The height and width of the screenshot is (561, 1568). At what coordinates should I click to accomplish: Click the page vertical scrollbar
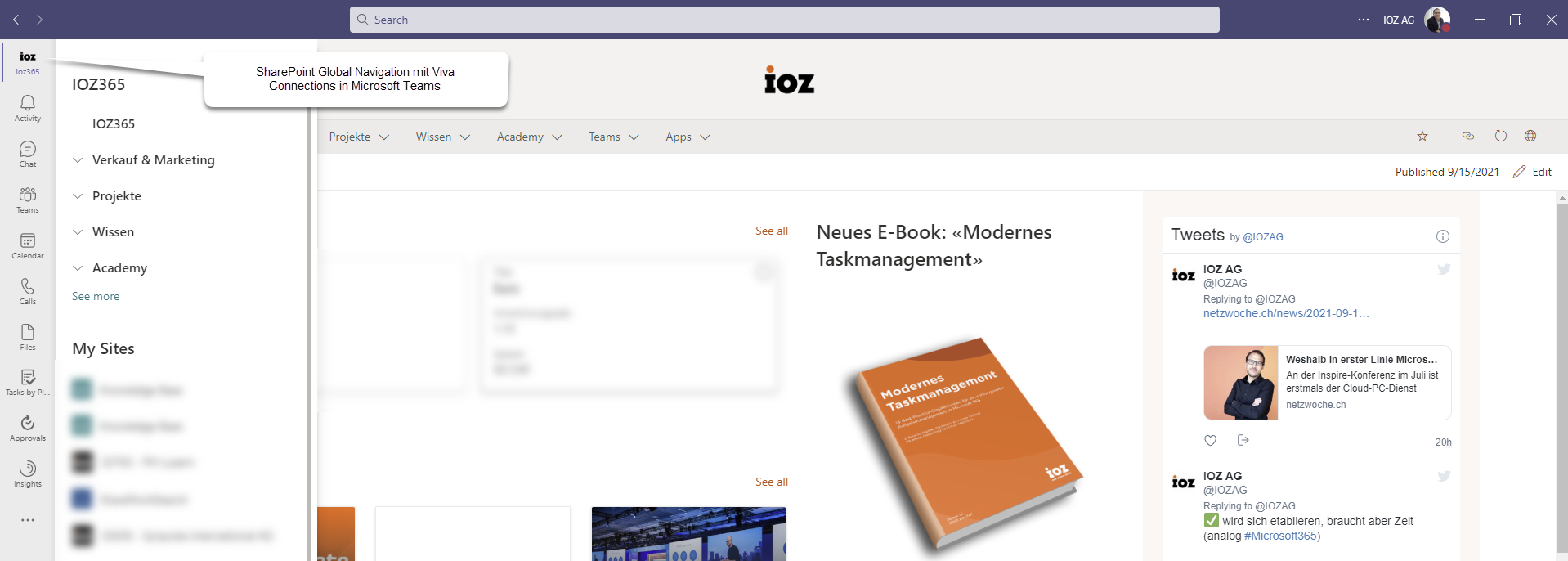(1562, 376)
